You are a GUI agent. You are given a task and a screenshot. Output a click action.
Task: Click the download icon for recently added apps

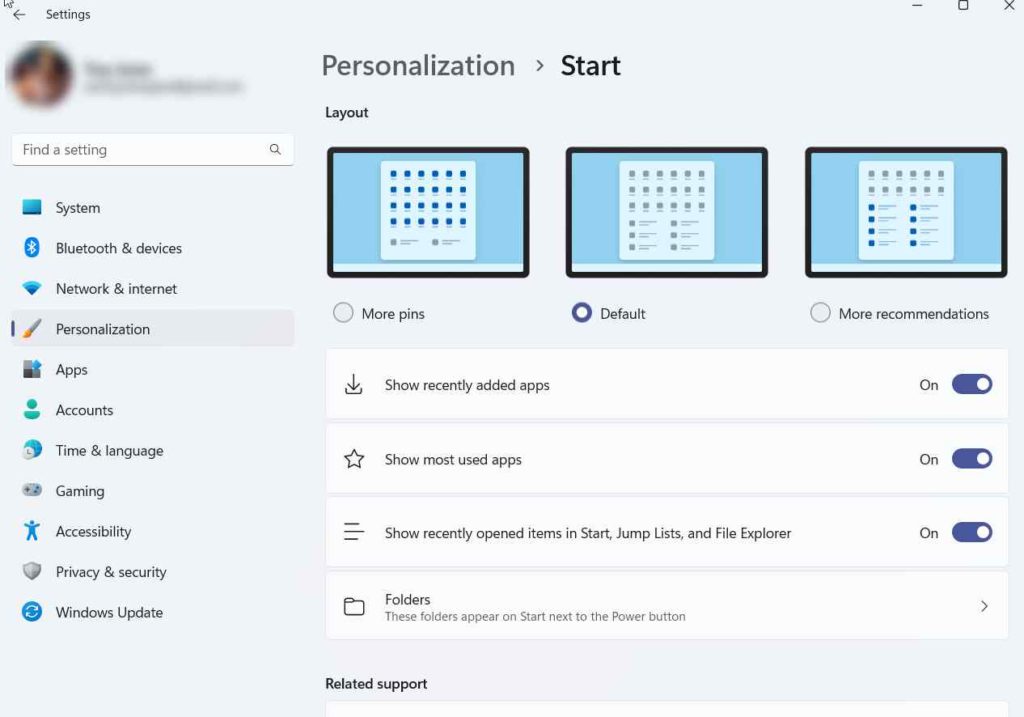point(353,385)
